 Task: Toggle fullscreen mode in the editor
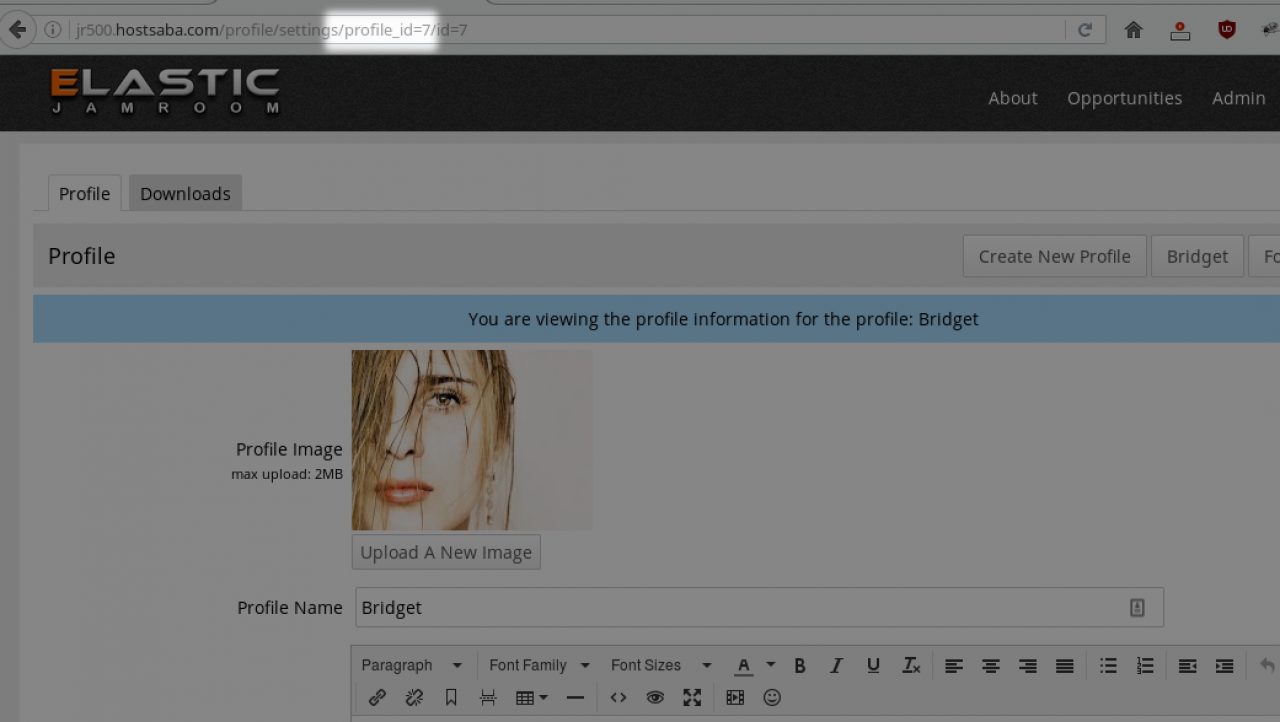(x=692, y=698)
